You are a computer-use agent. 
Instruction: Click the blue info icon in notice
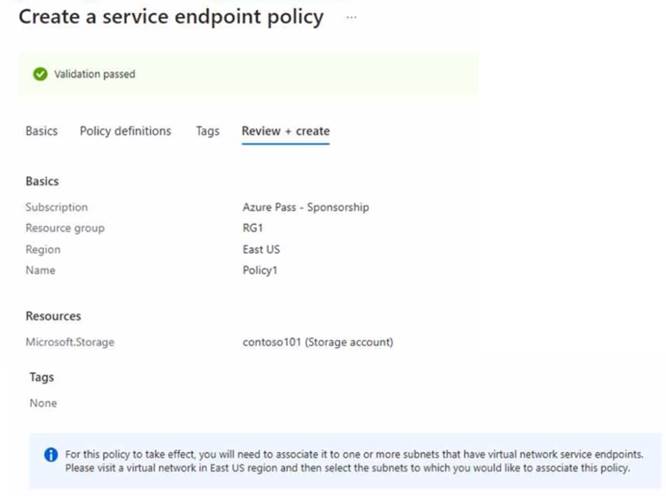51,455
